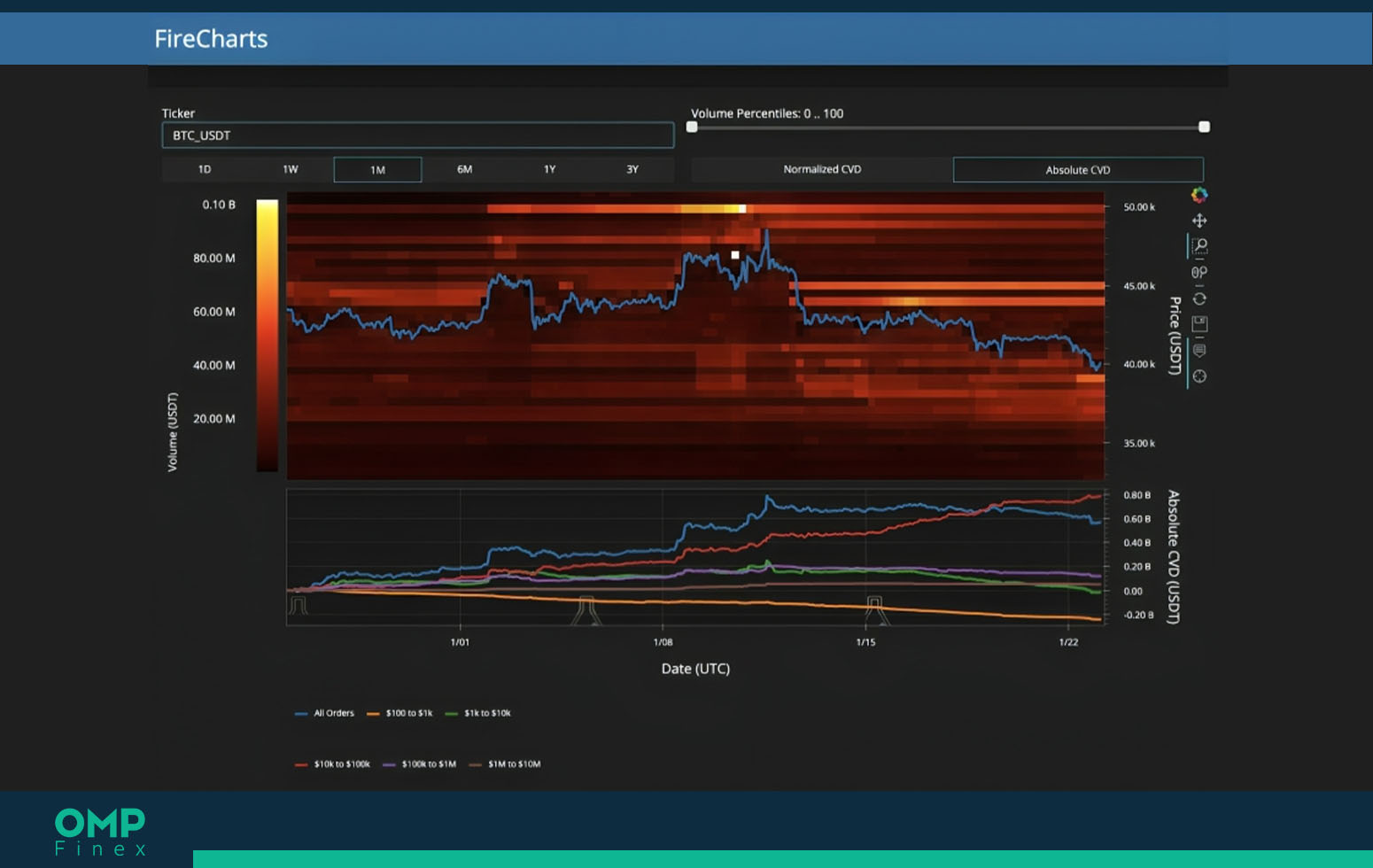Click the 80.00 M volume scale label
This screenshot has width=1373, height=868.
(214, 258)
